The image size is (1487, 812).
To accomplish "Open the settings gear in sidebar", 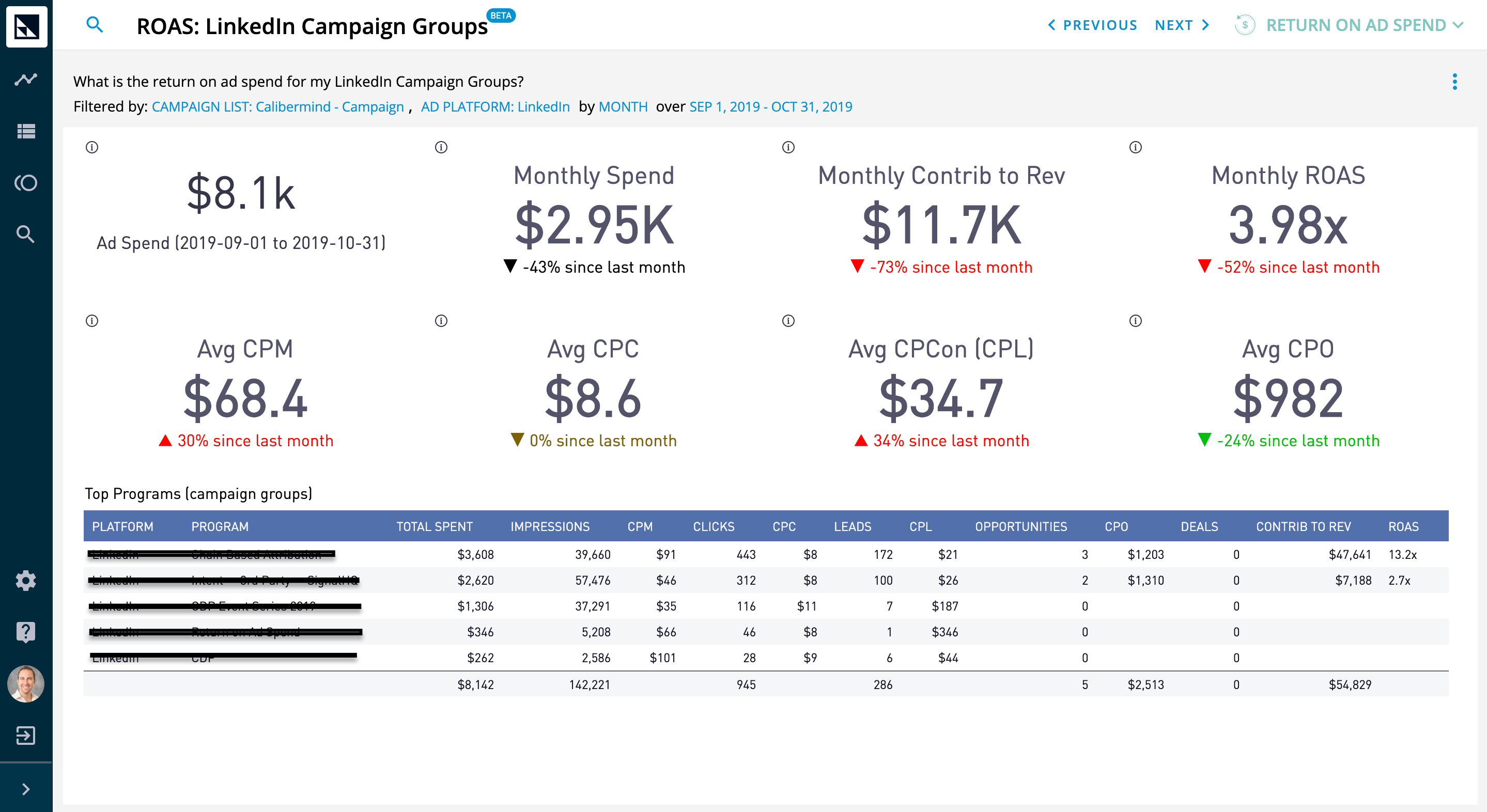I will (x=26, y=581).
